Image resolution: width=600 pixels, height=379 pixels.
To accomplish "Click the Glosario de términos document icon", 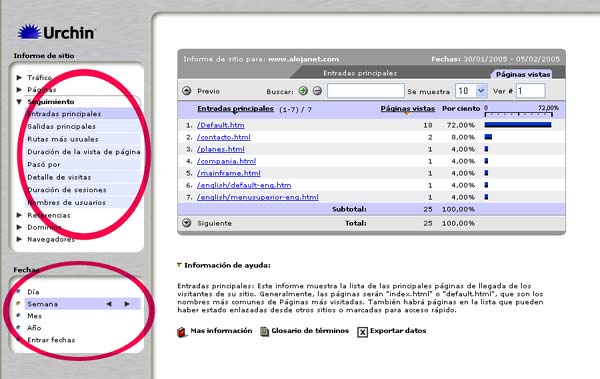I will pyautogui.click(x=264, y=332).
